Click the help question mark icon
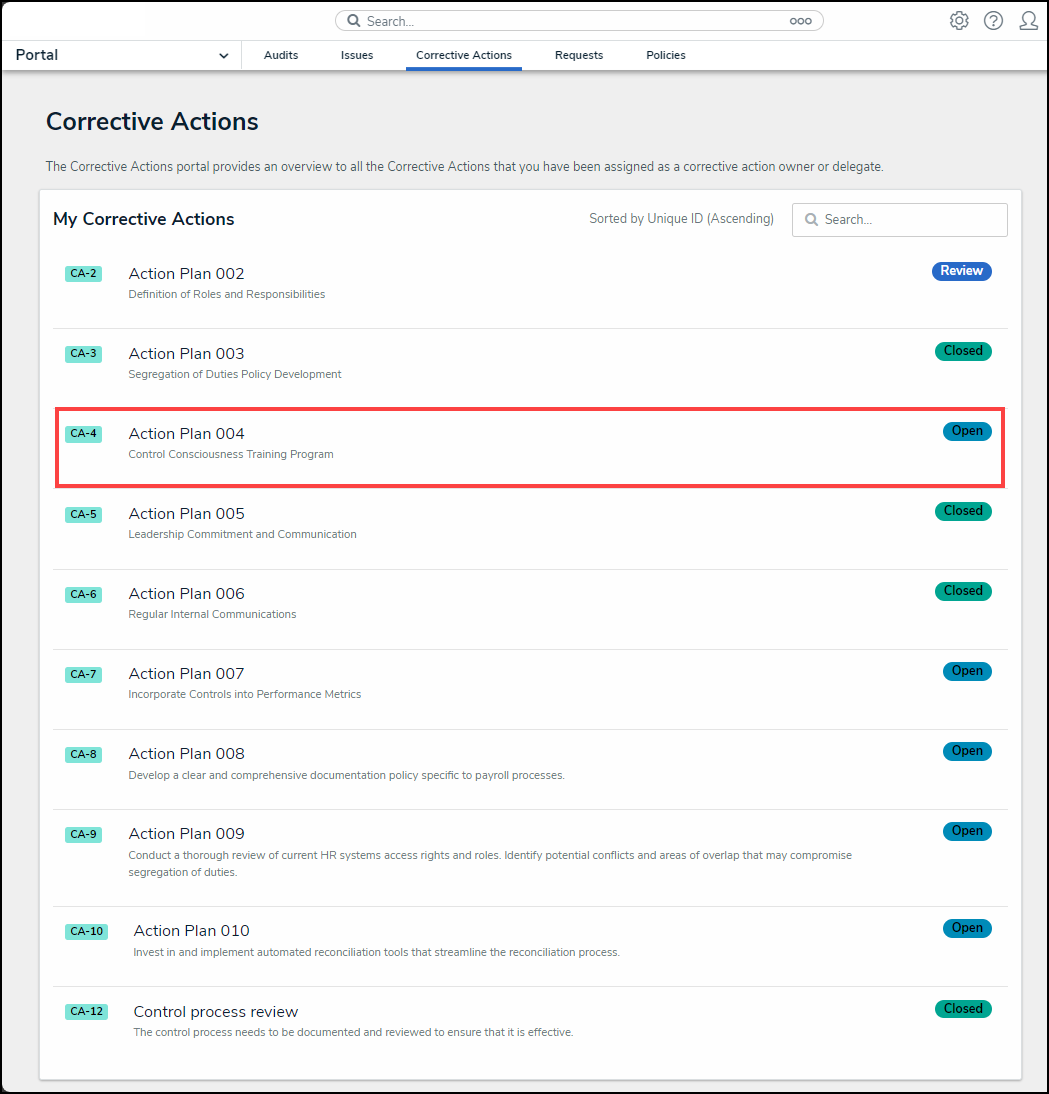Viewport: 1049px width, 1094px height. tap(993, 21)
